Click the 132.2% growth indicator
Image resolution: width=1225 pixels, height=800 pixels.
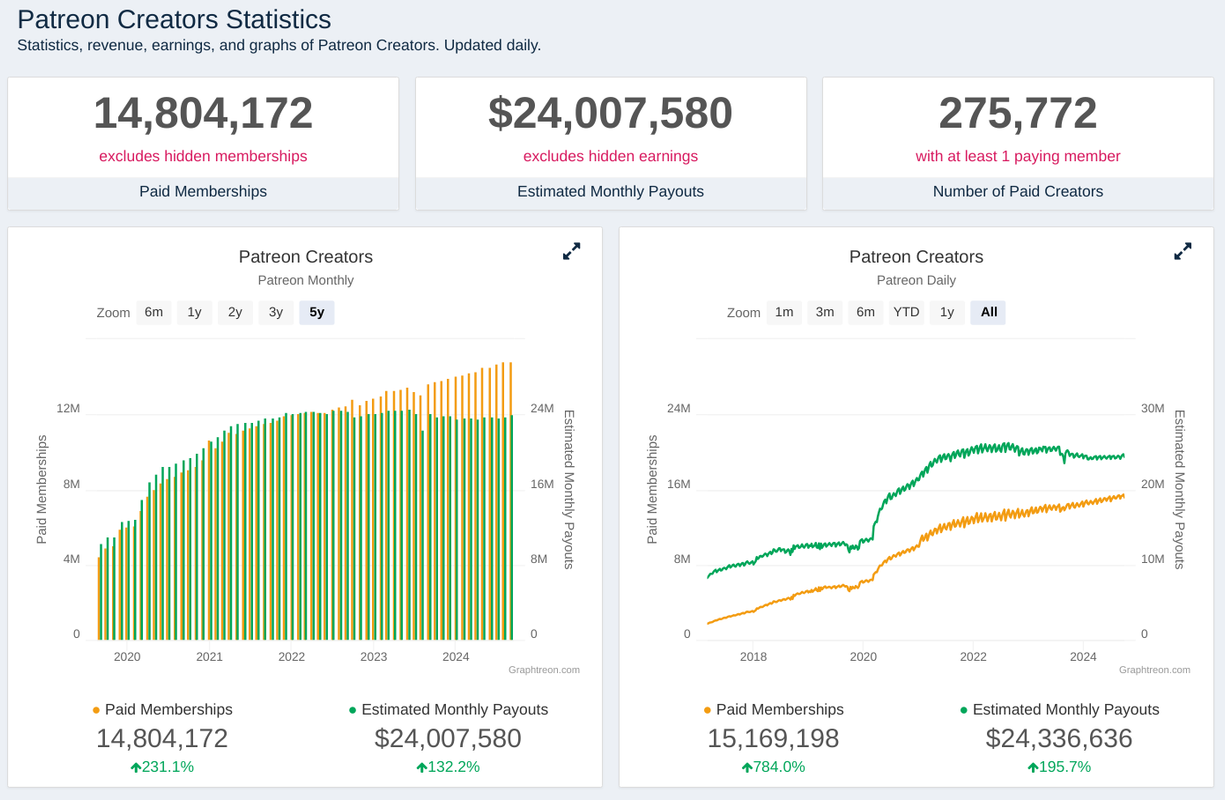tap(448, 767)
